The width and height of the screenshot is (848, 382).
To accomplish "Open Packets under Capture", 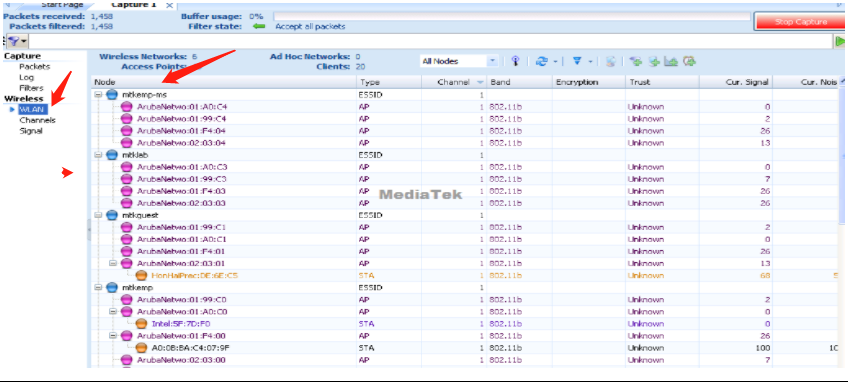I will (x=35, y=67).
